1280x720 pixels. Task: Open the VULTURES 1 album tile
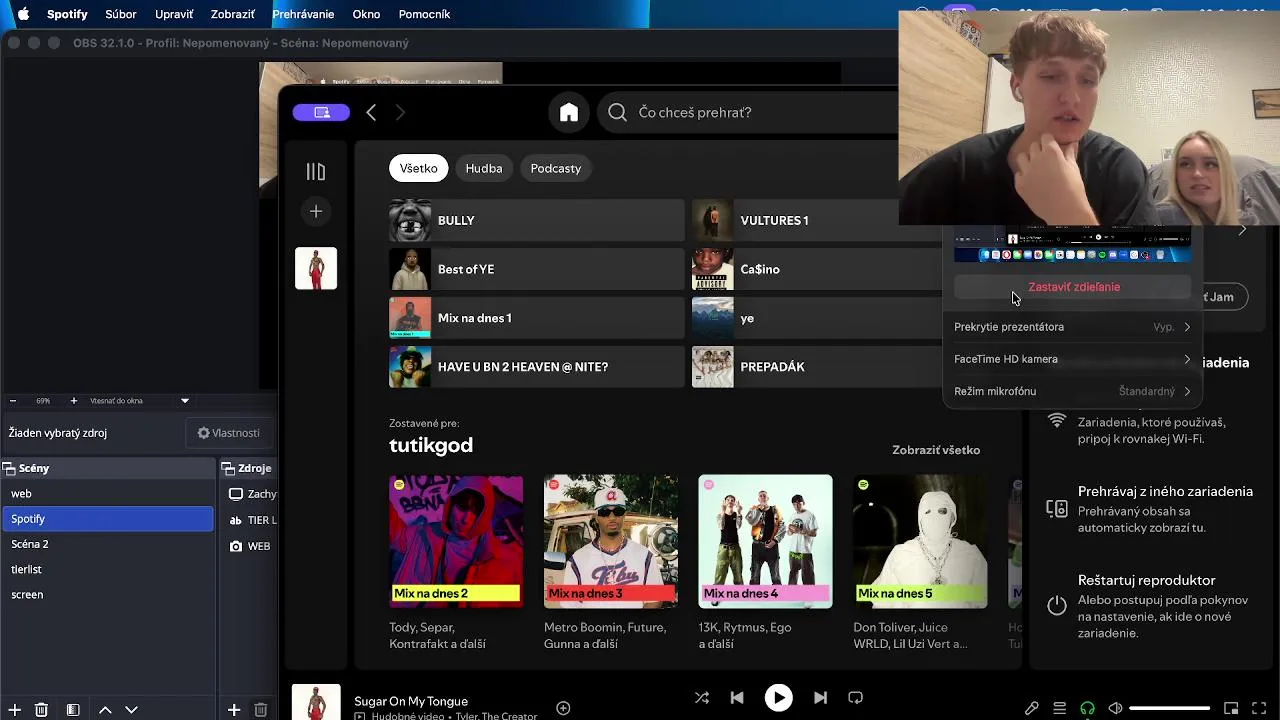[x=818, y=220]
